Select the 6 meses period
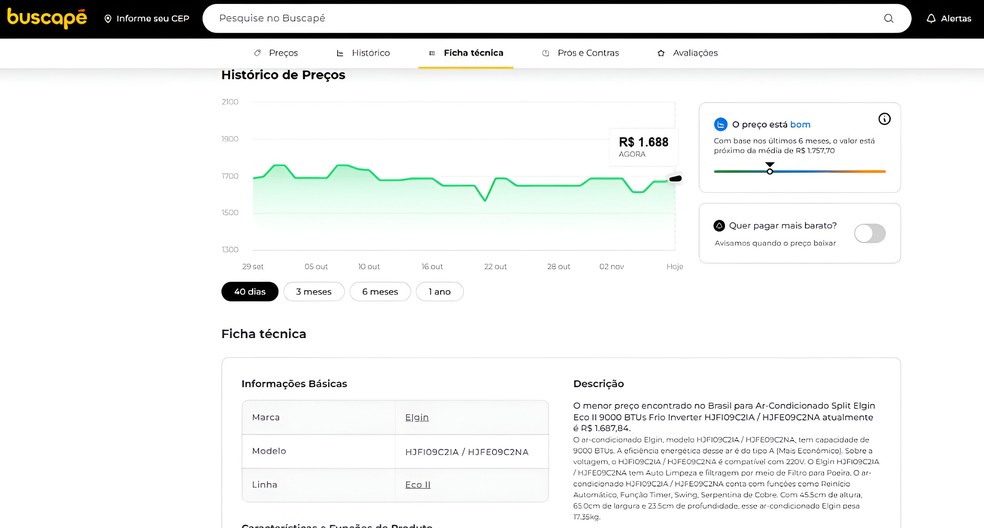 tap(380, 292)
